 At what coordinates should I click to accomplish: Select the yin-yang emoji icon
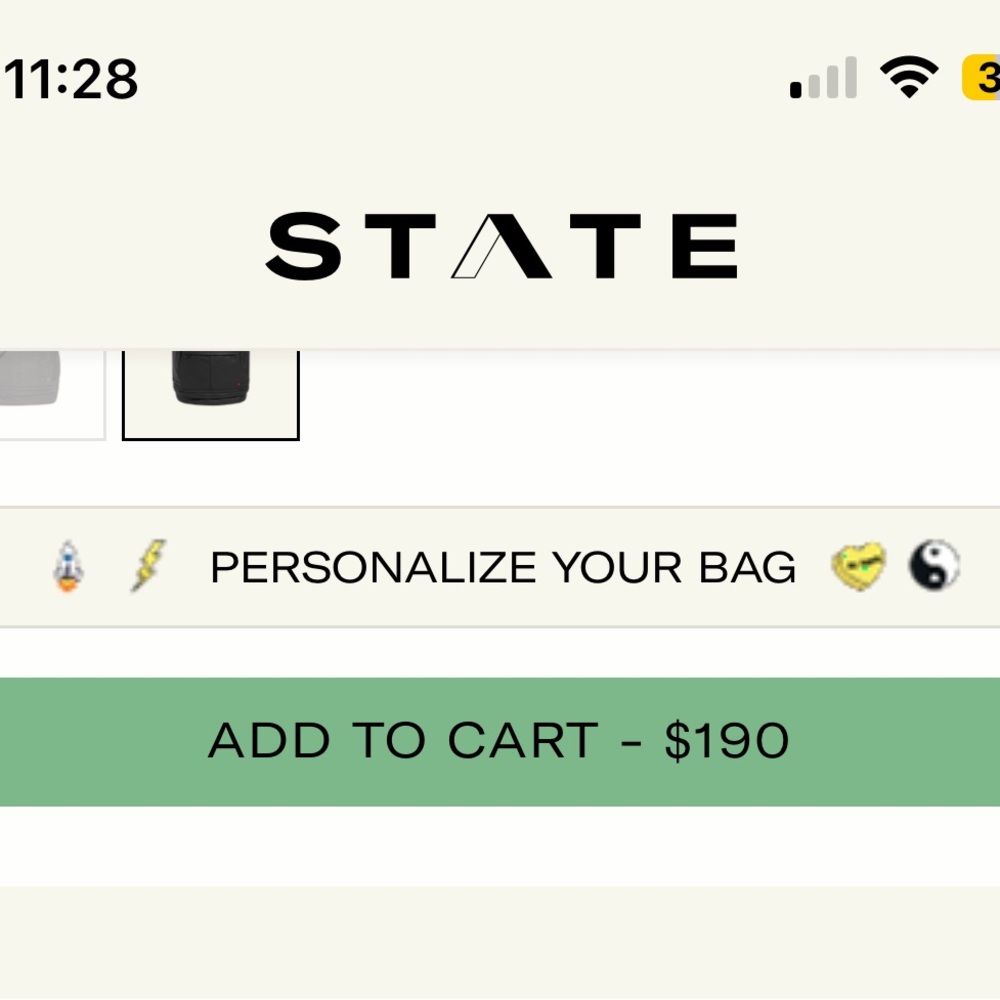tap(936, 566)
